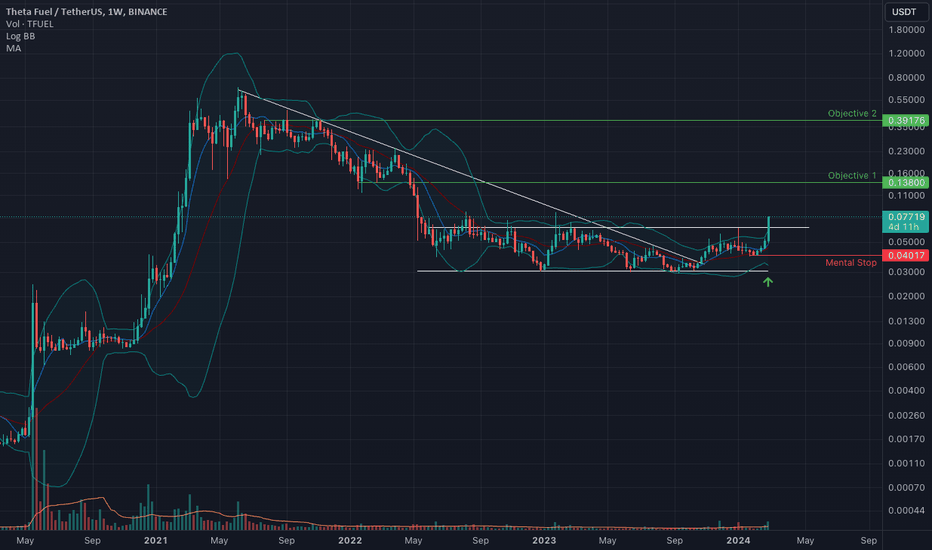Open the USDT currency selector
This screenshot has height=550, width=932.
click(x=905, y=12)
